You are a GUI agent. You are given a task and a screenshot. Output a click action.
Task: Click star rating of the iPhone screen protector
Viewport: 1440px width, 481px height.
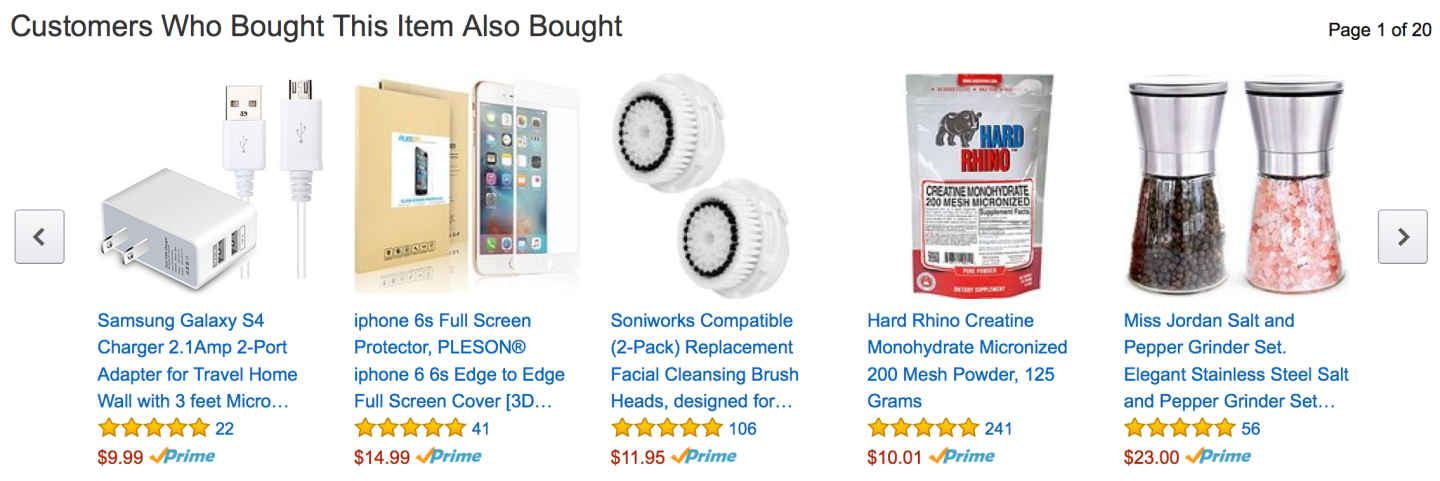[410, 429]
